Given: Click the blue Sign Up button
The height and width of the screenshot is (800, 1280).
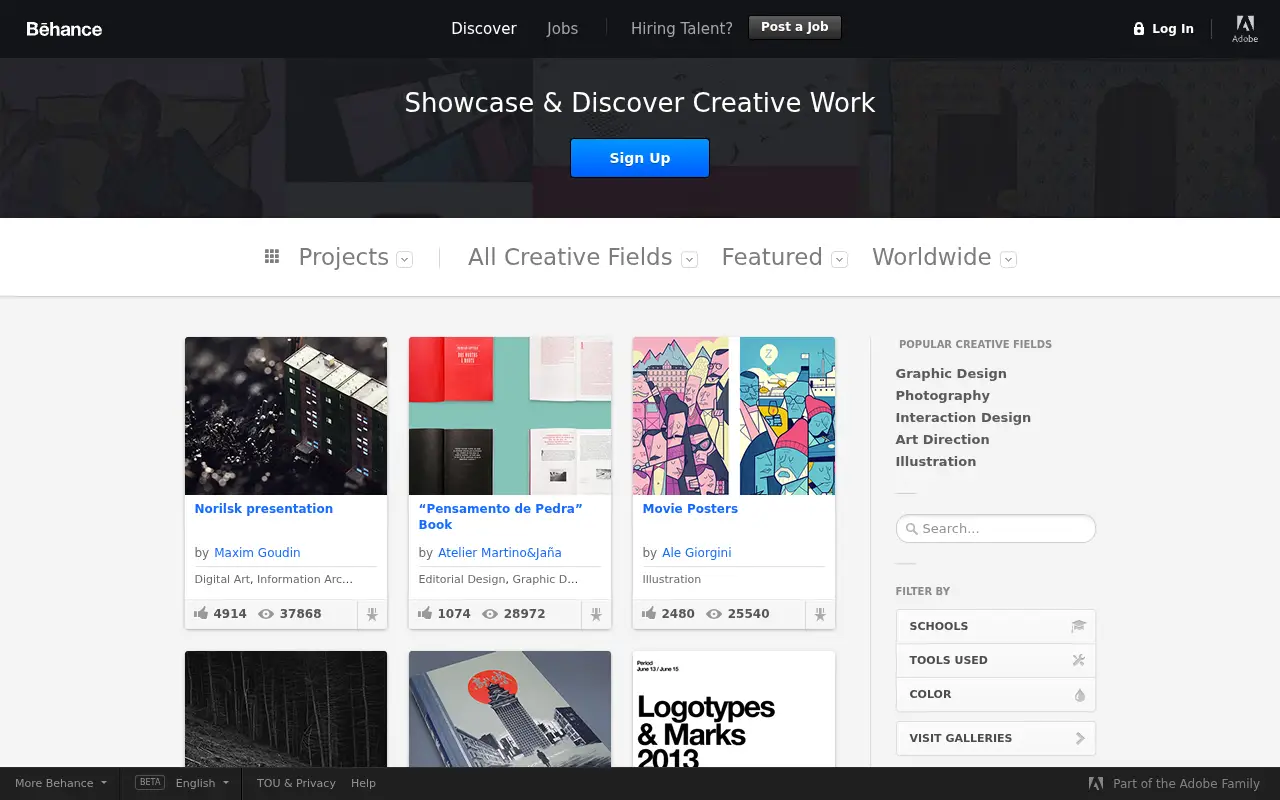Looking at the screenshot, I should [640, 158].
